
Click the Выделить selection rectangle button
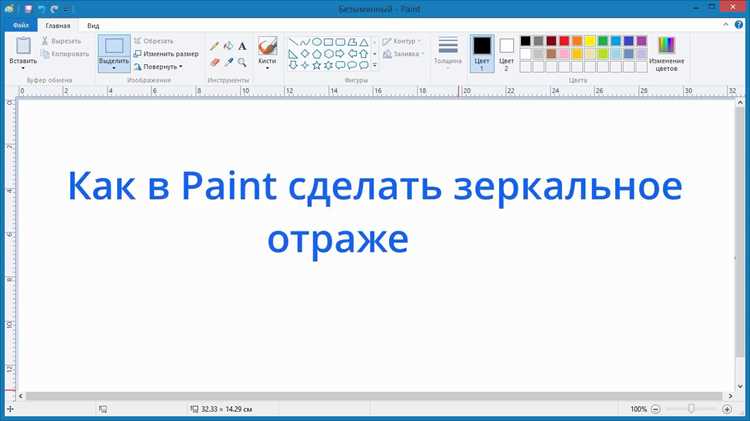(x=114, y=46)
